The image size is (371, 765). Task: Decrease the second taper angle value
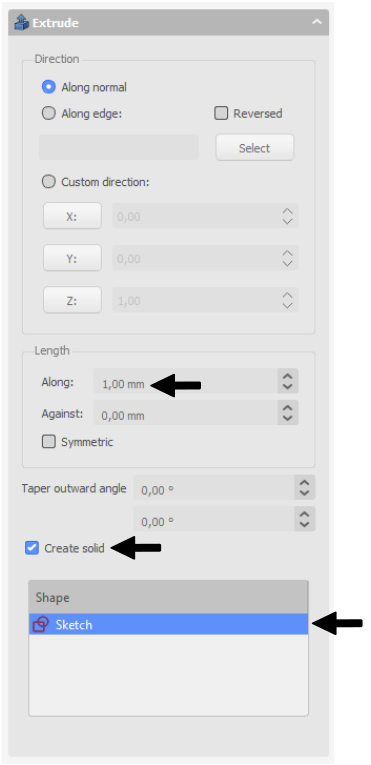tap(304, 525)
